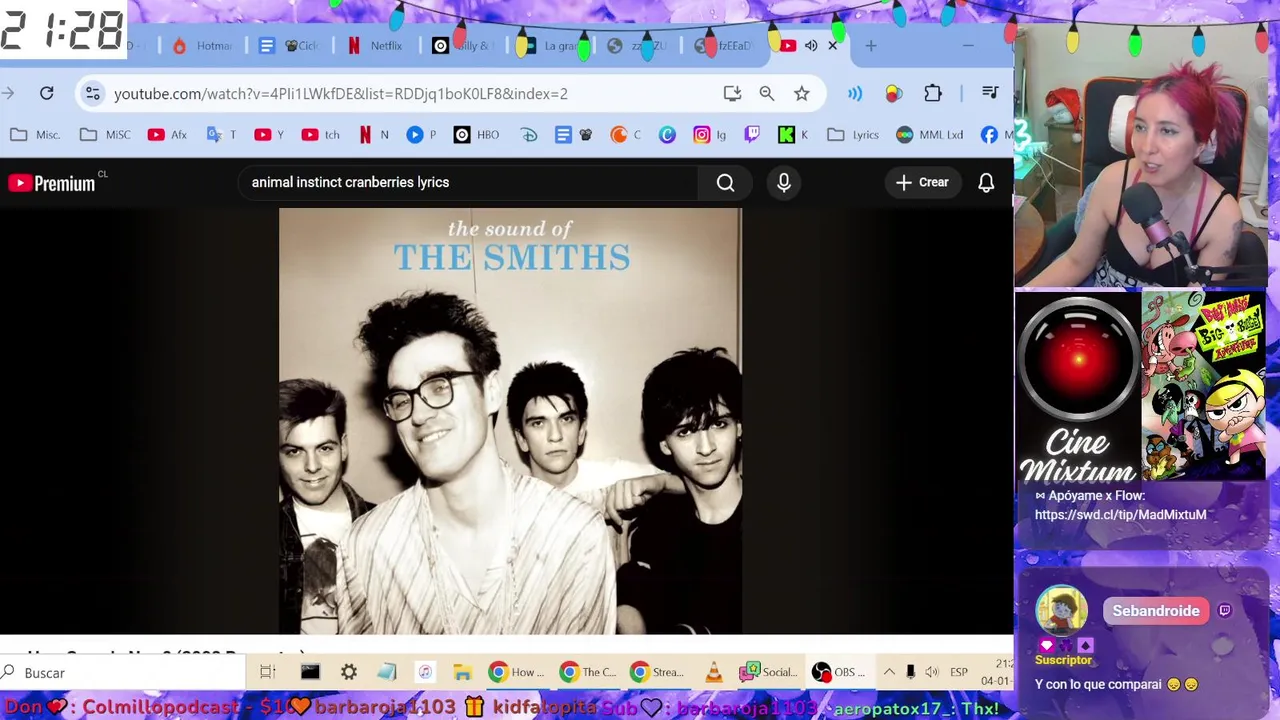Open the zoom magnifier icon in address bar
This screenshot has height=720, width=1280.
(766, 93)
